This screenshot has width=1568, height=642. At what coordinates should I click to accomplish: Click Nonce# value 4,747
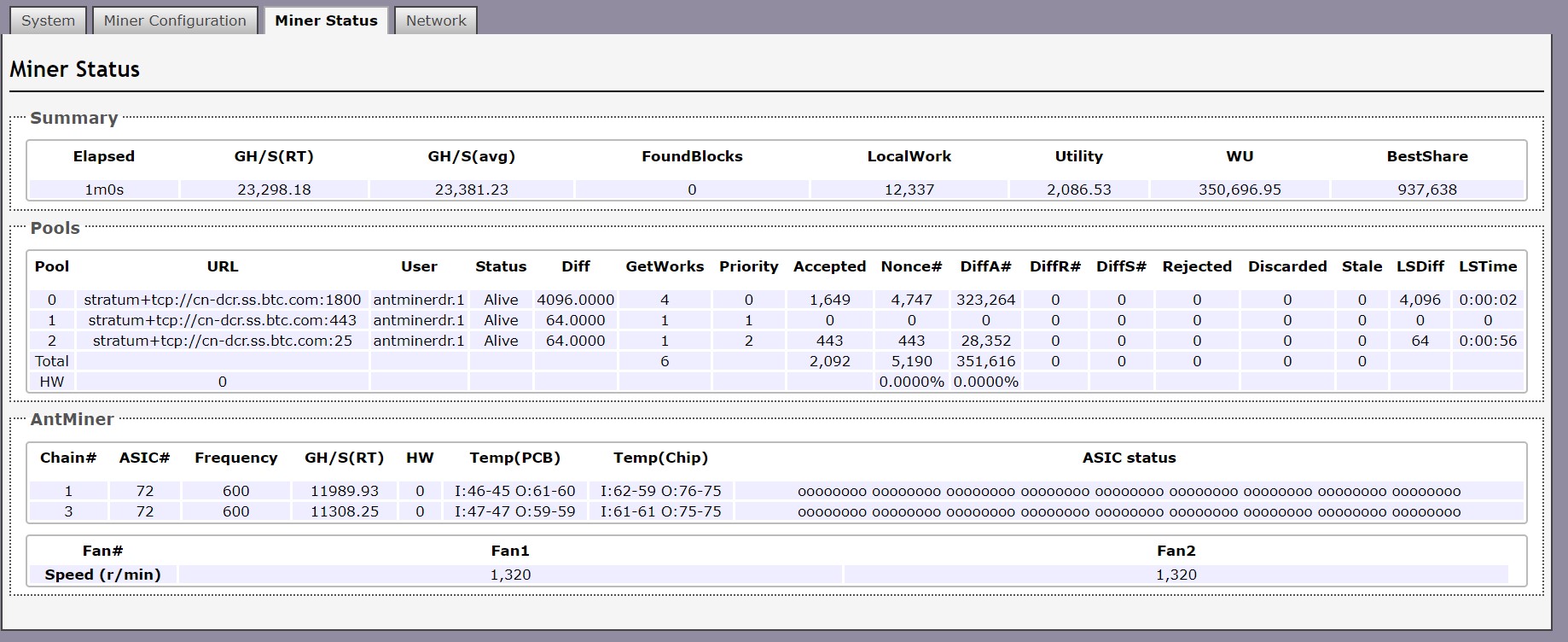click(911, 300)
